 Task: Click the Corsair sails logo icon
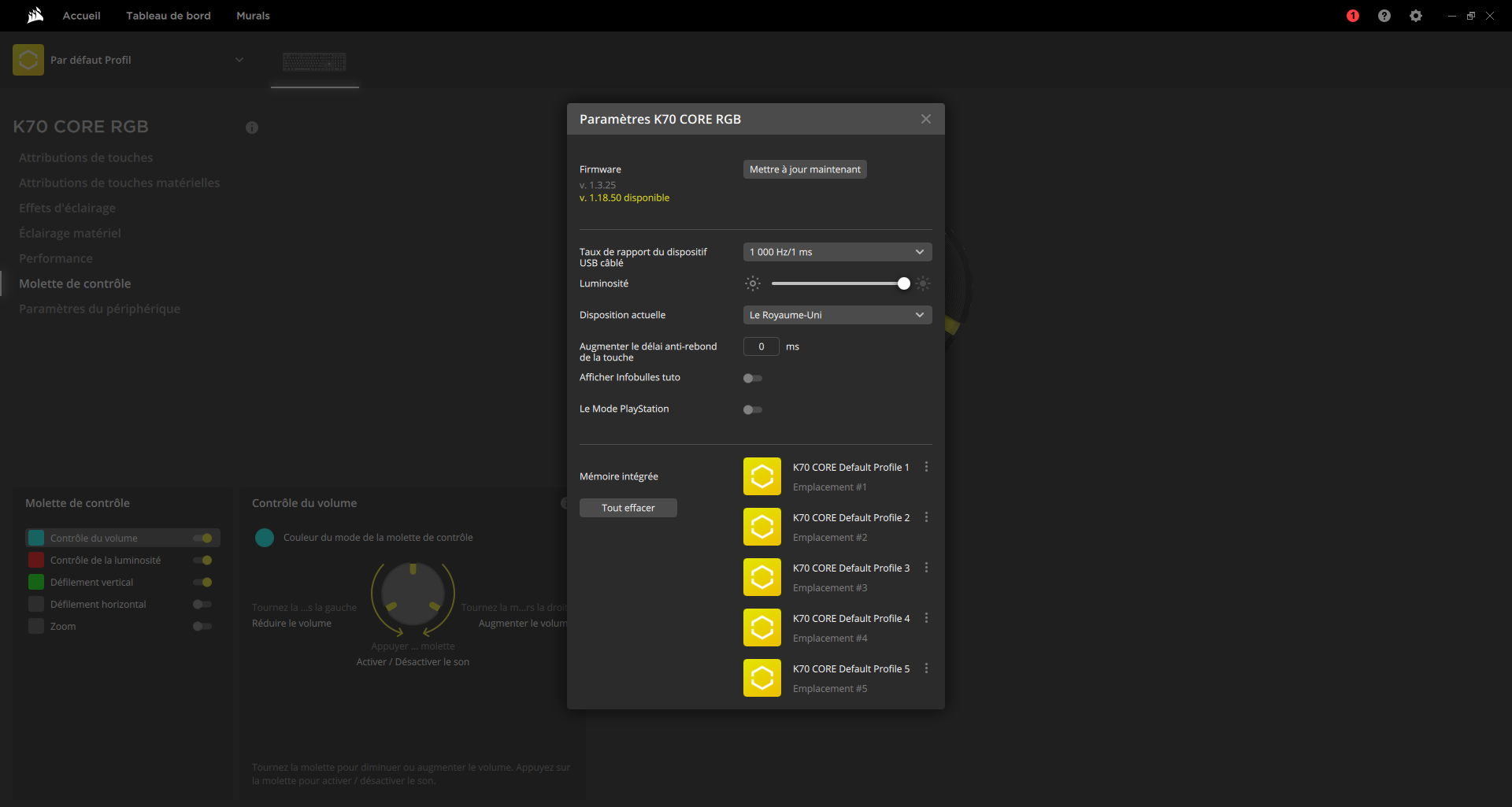click(x=35, y=16)
